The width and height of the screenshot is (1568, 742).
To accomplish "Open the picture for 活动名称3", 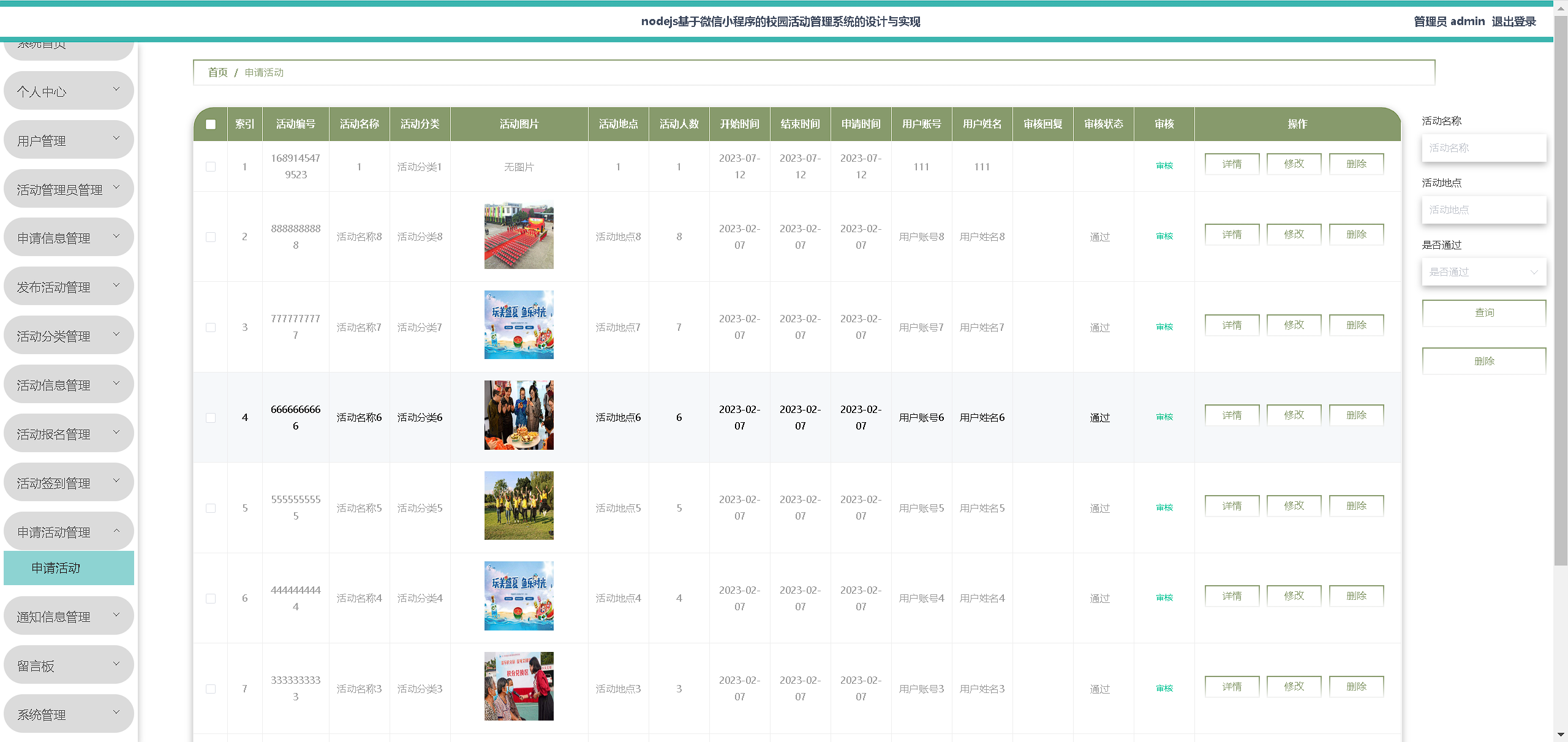I will pos(518,686).
